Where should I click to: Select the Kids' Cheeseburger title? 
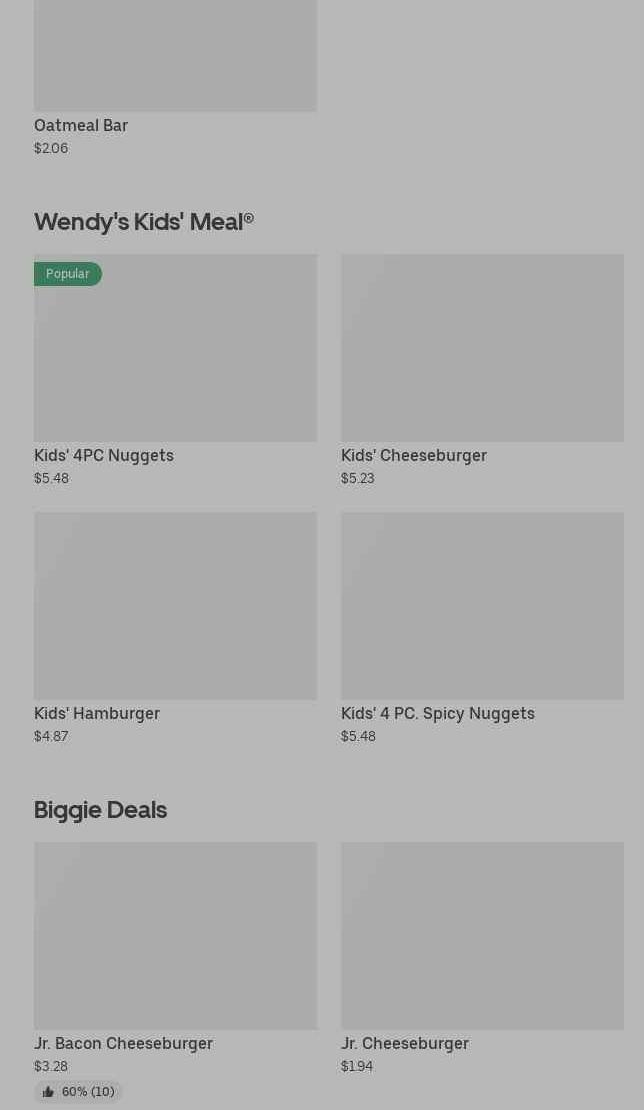(x=414, y=455)
